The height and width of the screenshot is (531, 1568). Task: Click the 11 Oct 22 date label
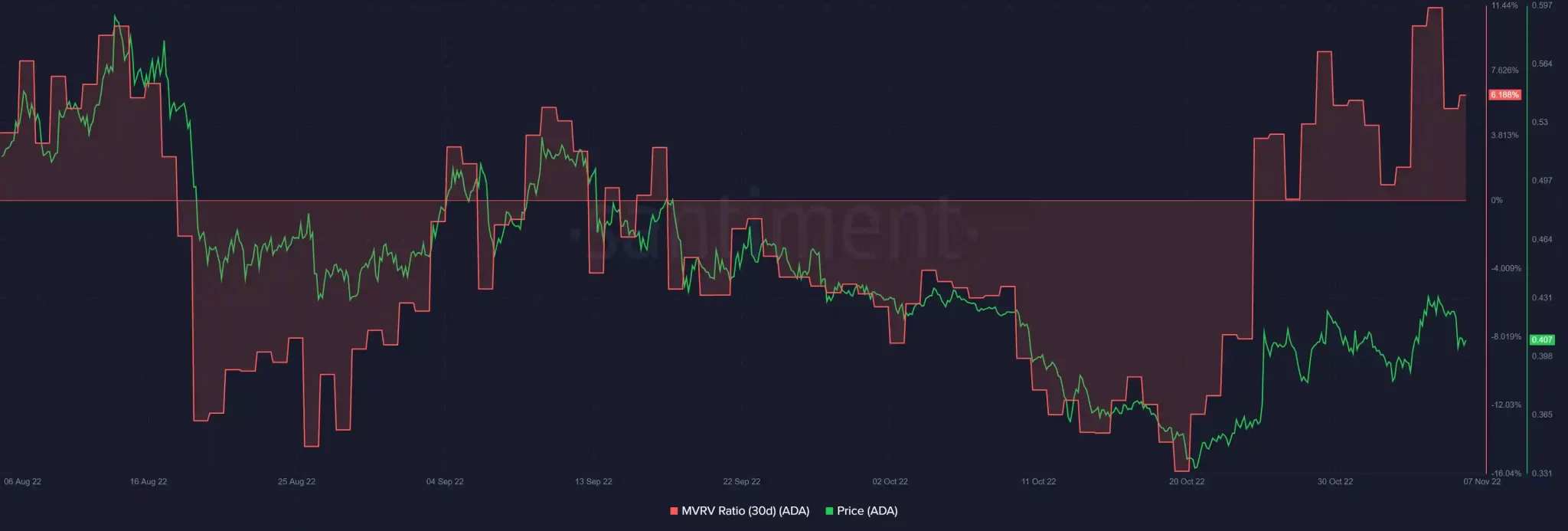[x=1038, y=482]
